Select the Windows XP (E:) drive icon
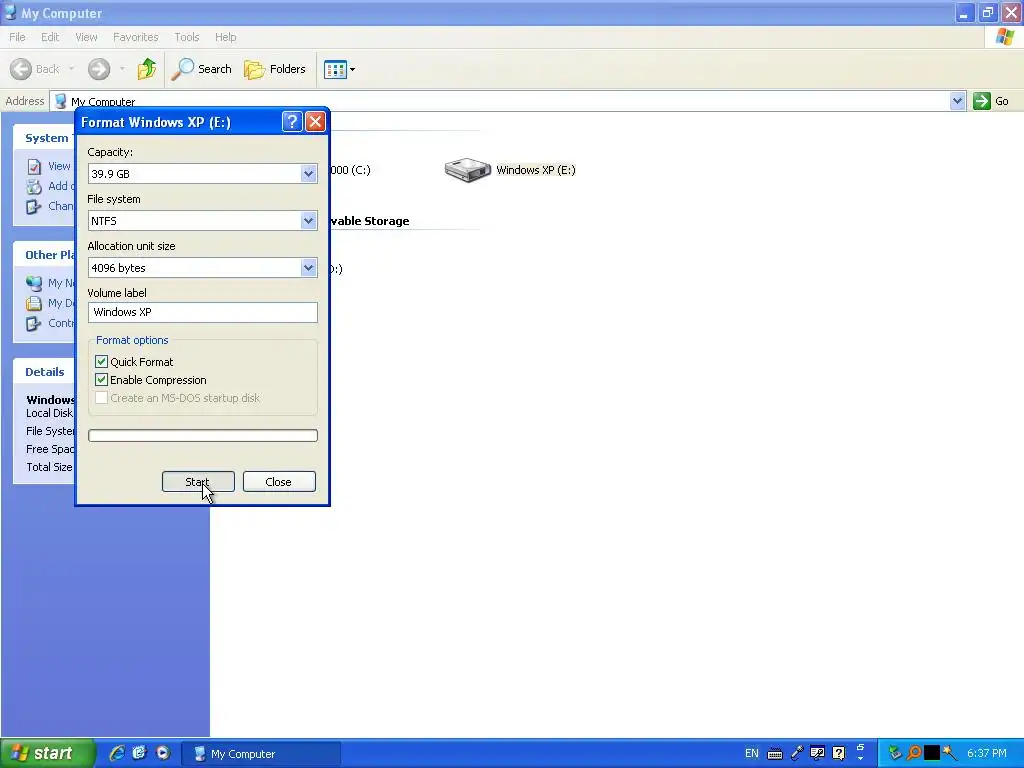The image size is (1024, 768). [468, 170]
